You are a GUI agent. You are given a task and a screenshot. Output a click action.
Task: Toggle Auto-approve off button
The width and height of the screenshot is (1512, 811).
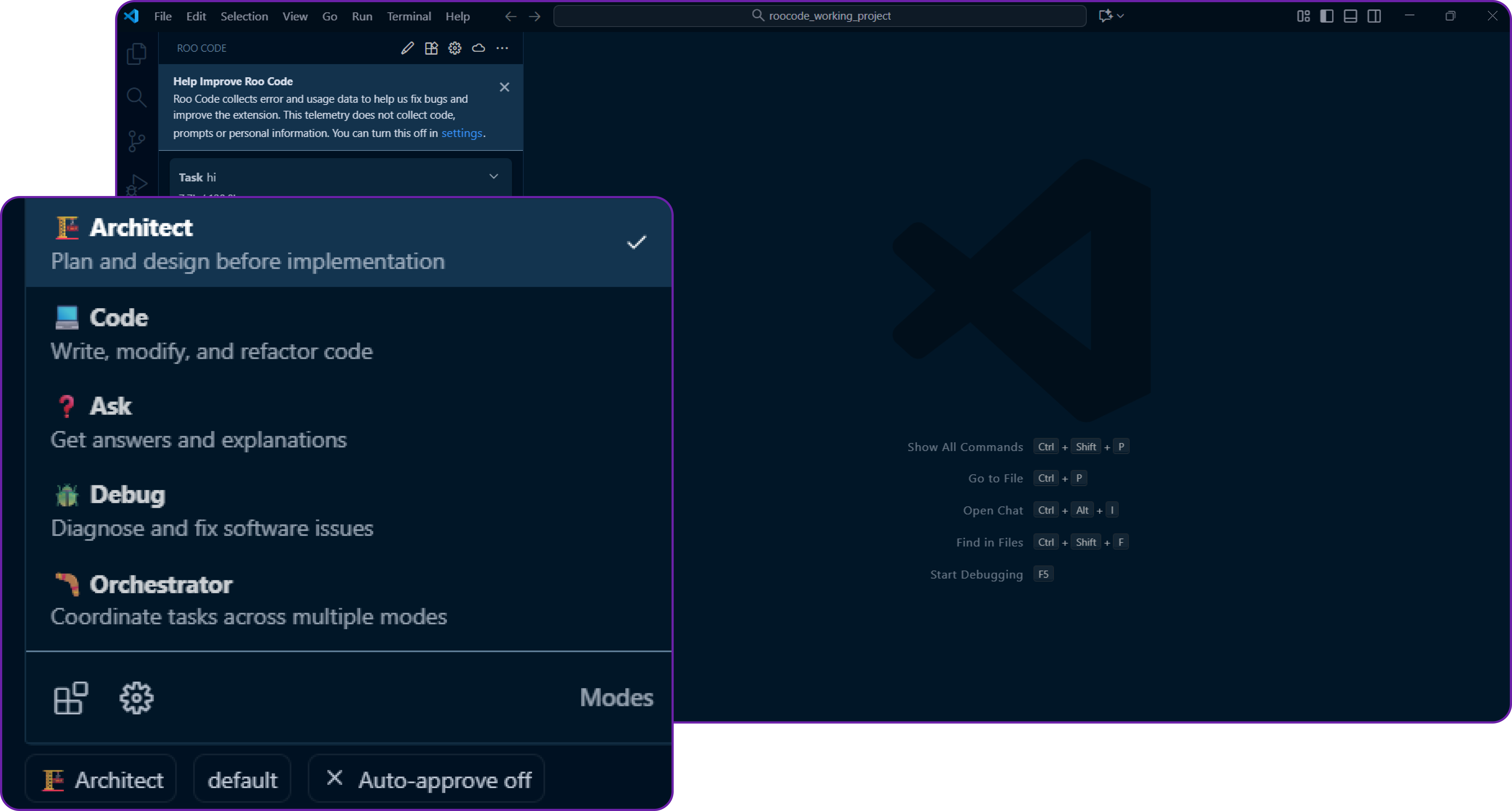tap(427, 779)
